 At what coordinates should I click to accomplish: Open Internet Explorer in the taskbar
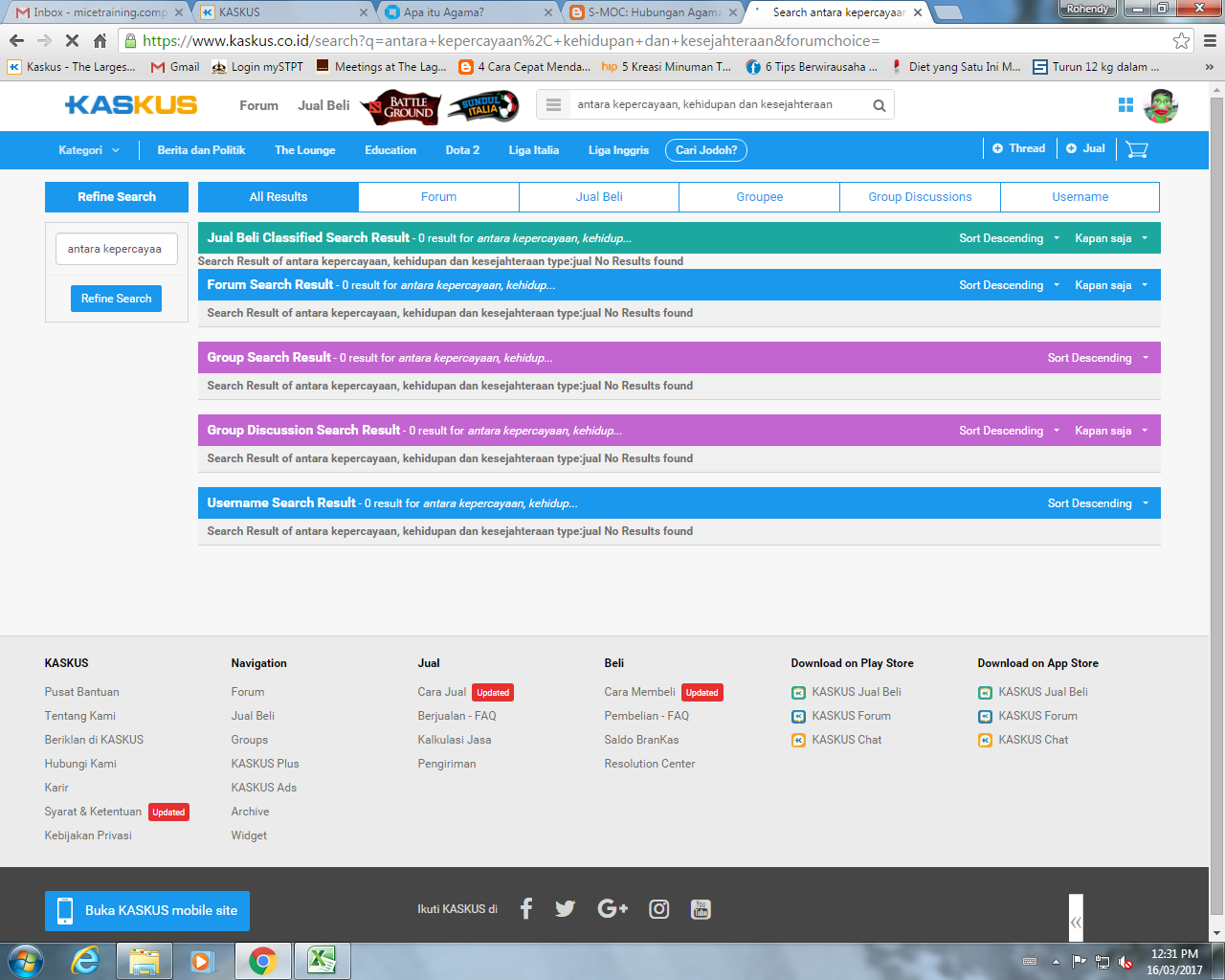(x=86, y=960)
